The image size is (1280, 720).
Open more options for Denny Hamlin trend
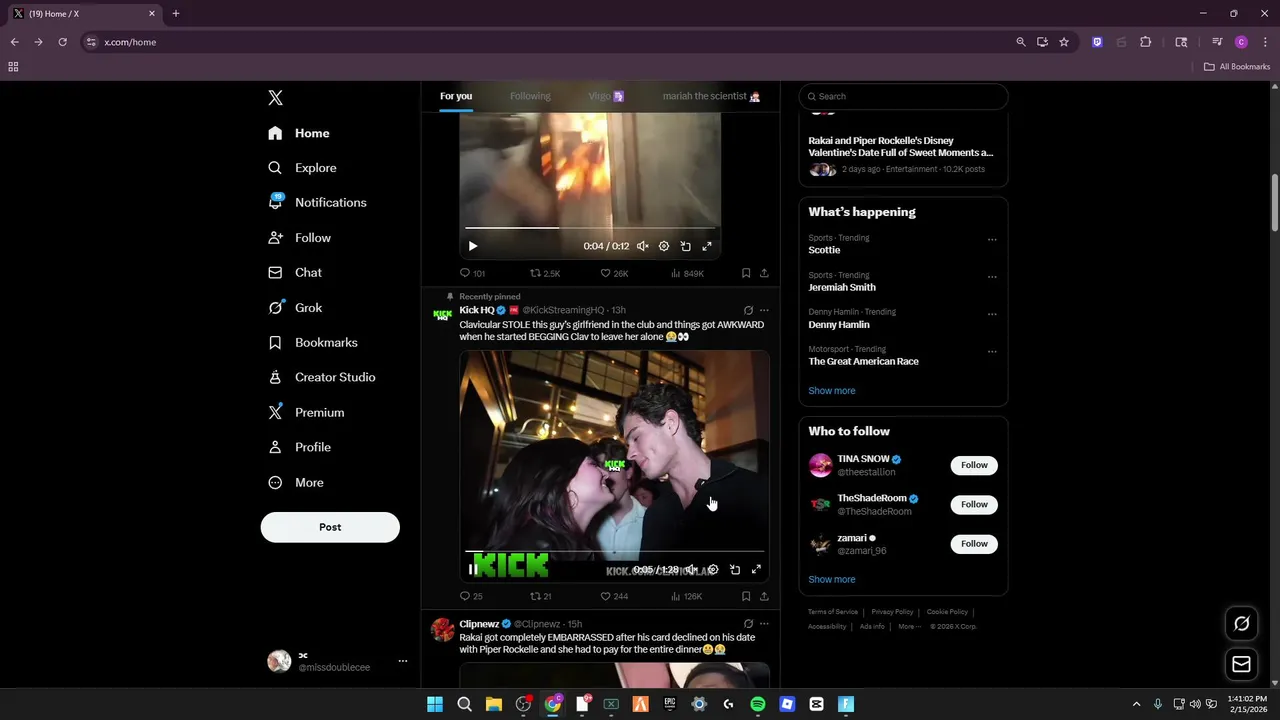[992, 314]
